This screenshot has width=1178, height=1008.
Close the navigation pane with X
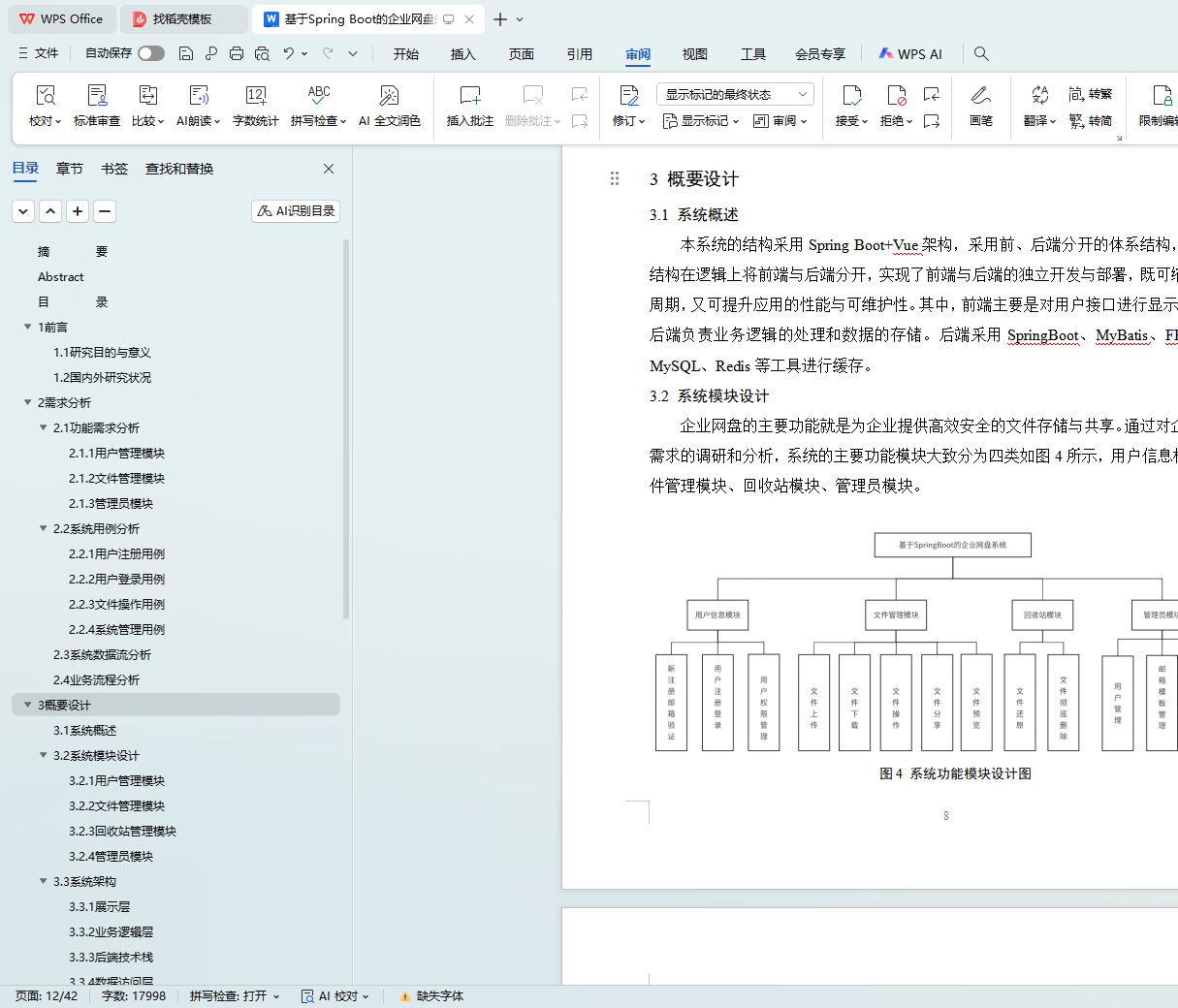click(329, 169)
